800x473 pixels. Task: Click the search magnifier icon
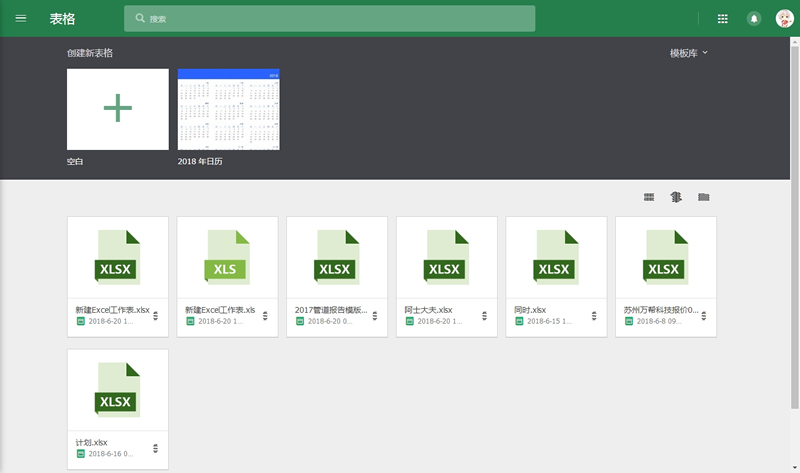[x=140, y=18]
